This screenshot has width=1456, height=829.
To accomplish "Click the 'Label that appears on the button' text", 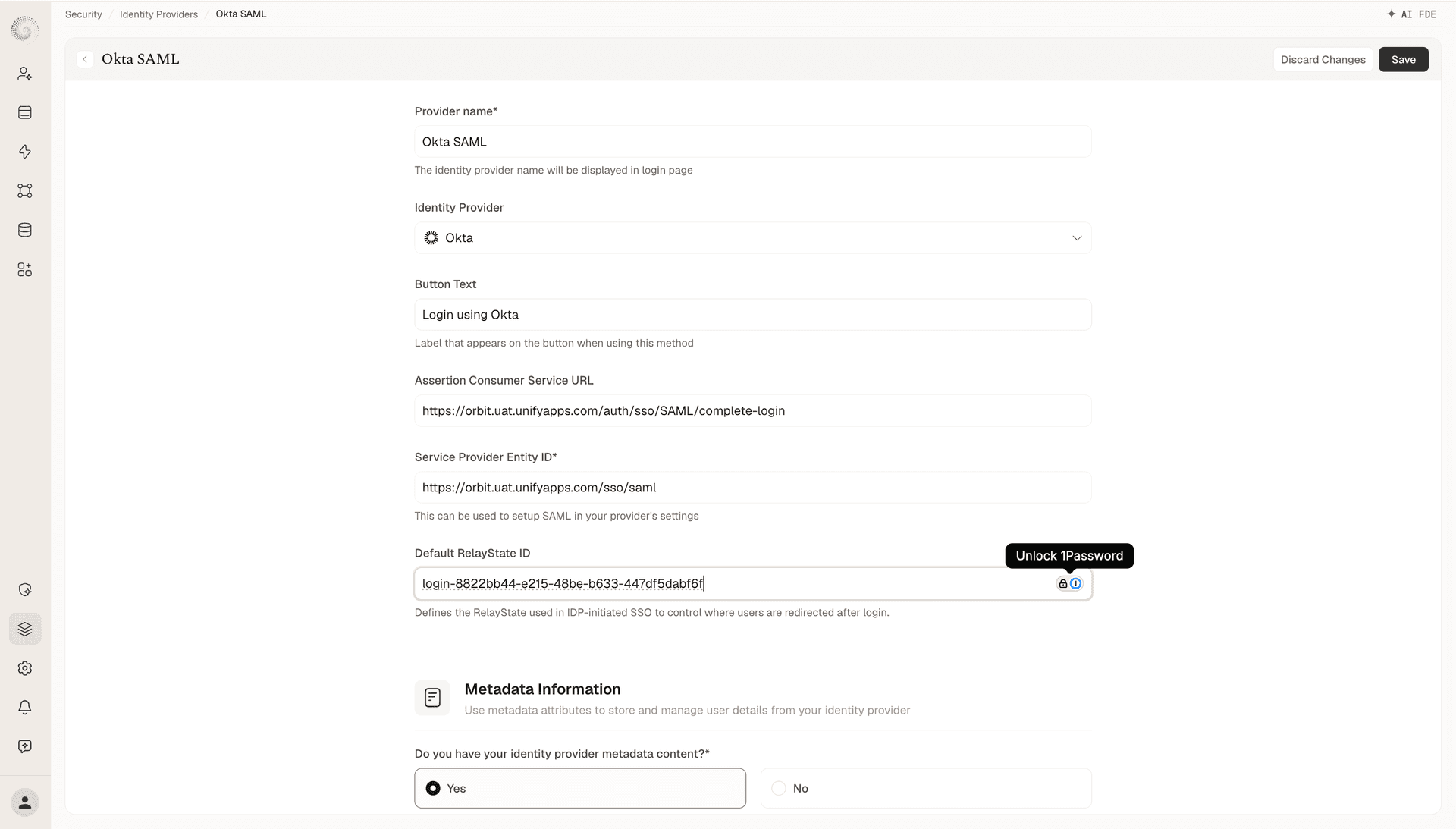I will click(x=554, y=344).
